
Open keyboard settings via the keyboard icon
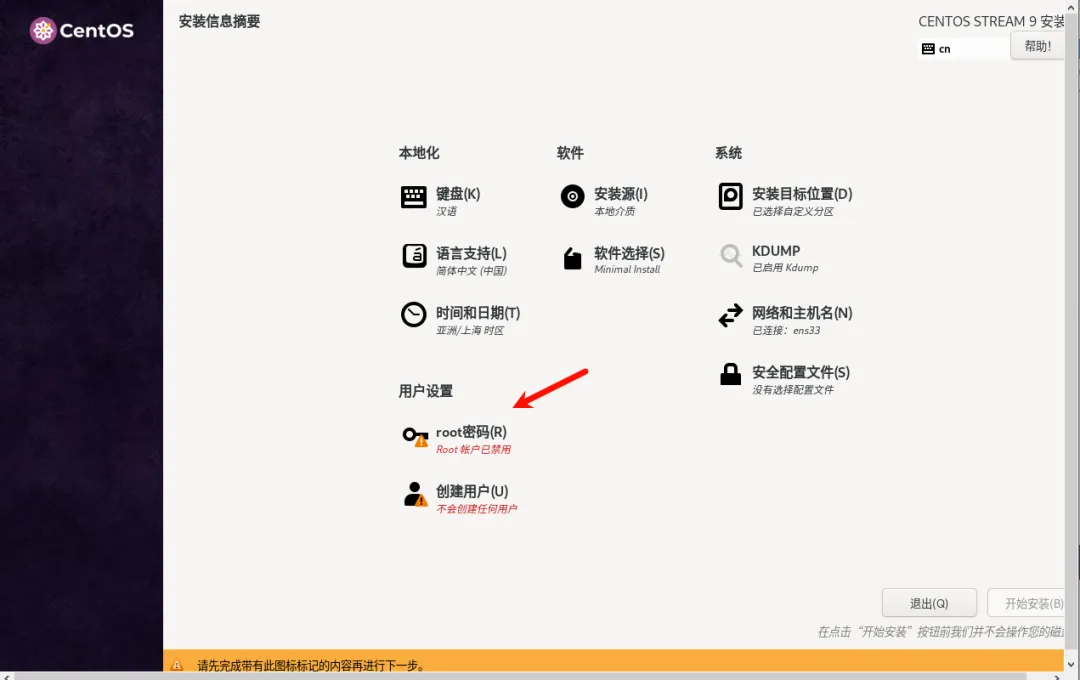click(x=414, y=197)
